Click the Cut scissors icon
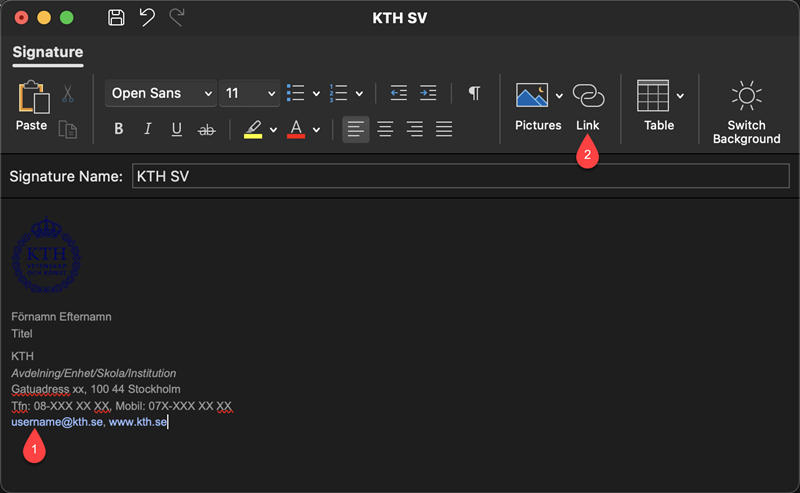The width and height of the screenshot is (800, 493). (x=68, y=93)
